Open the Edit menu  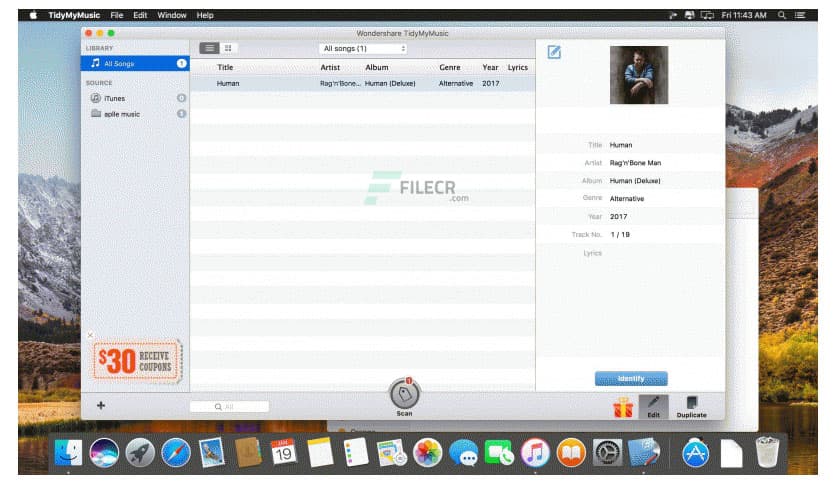click(x=140, y=15)
